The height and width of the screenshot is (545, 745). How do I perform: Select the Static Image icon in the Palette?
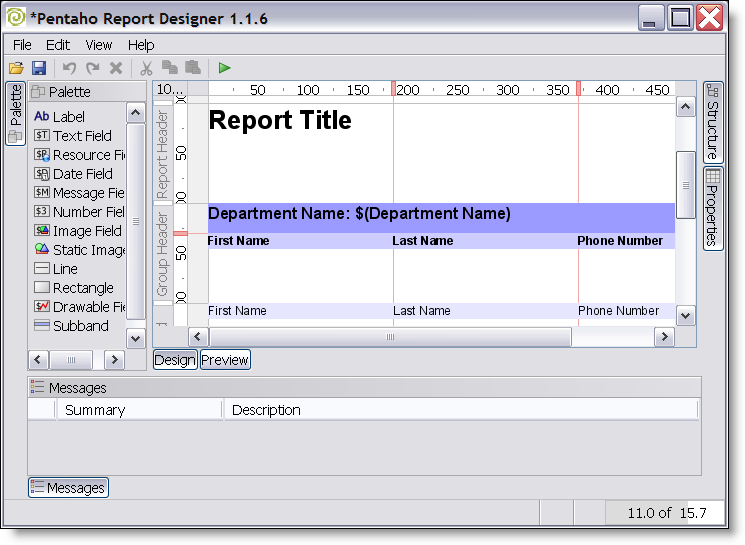coord(42,249)
